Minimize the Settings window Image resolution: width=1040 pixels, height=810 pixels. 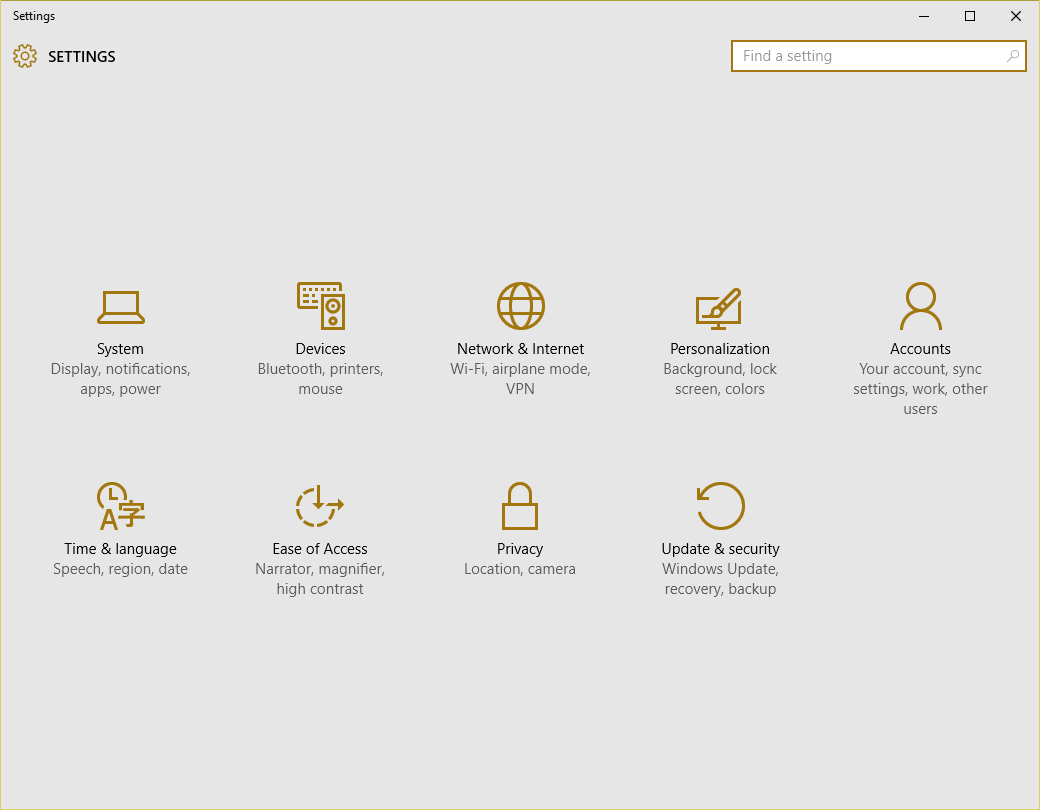pos(924,16)
